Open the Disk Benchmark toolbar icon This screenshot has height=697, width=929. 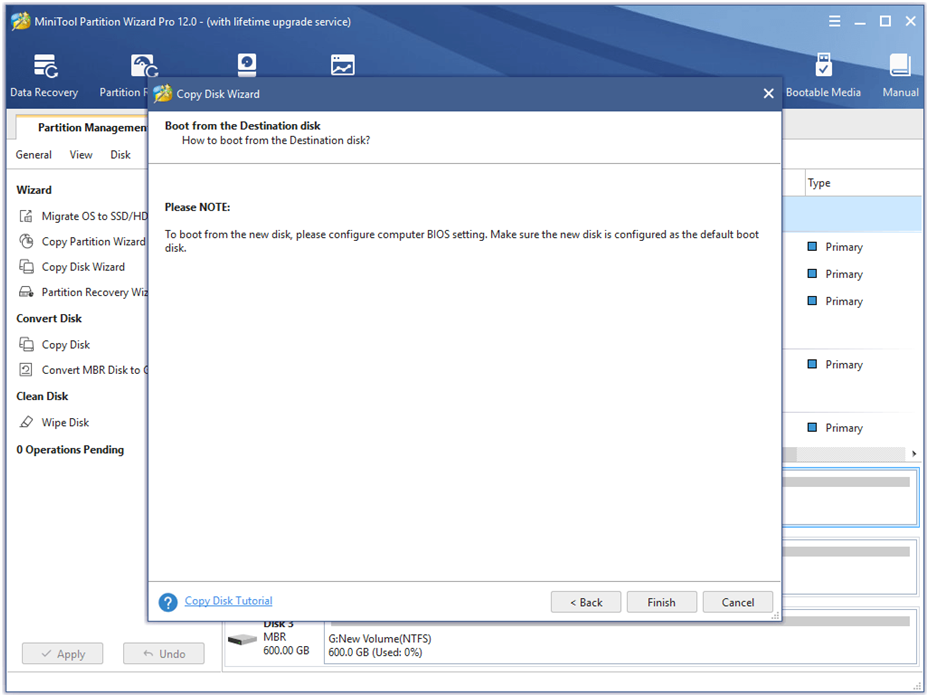point(246,65)
